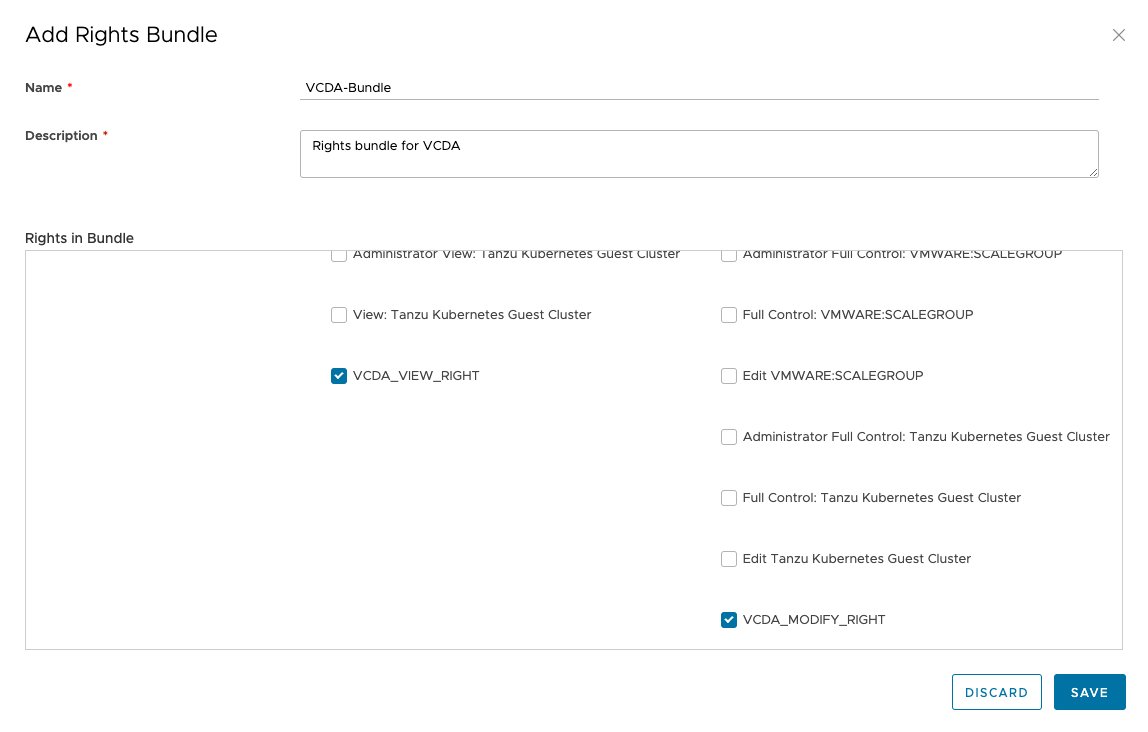Click the VCDA_MODIFY_RIGHT label text
The height and width of the screenshot is (732, 1148).
tap(814, 620)
